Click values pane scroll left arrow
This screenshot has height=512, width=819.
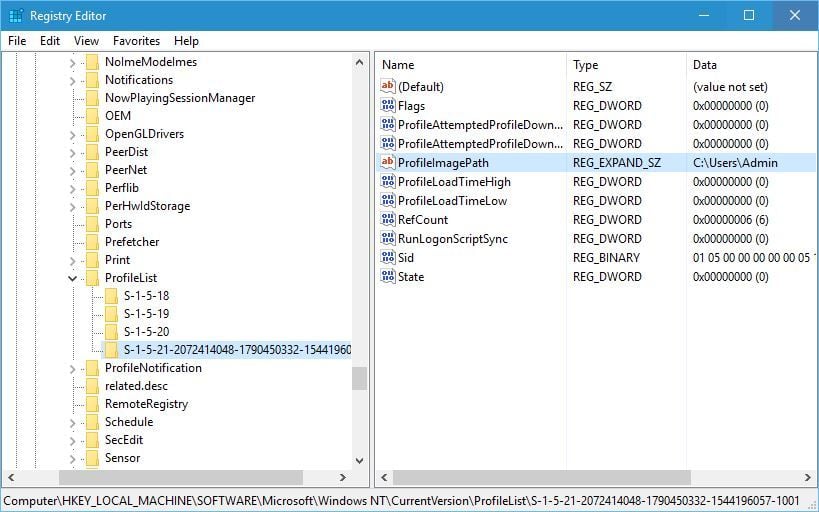point(384,478)
